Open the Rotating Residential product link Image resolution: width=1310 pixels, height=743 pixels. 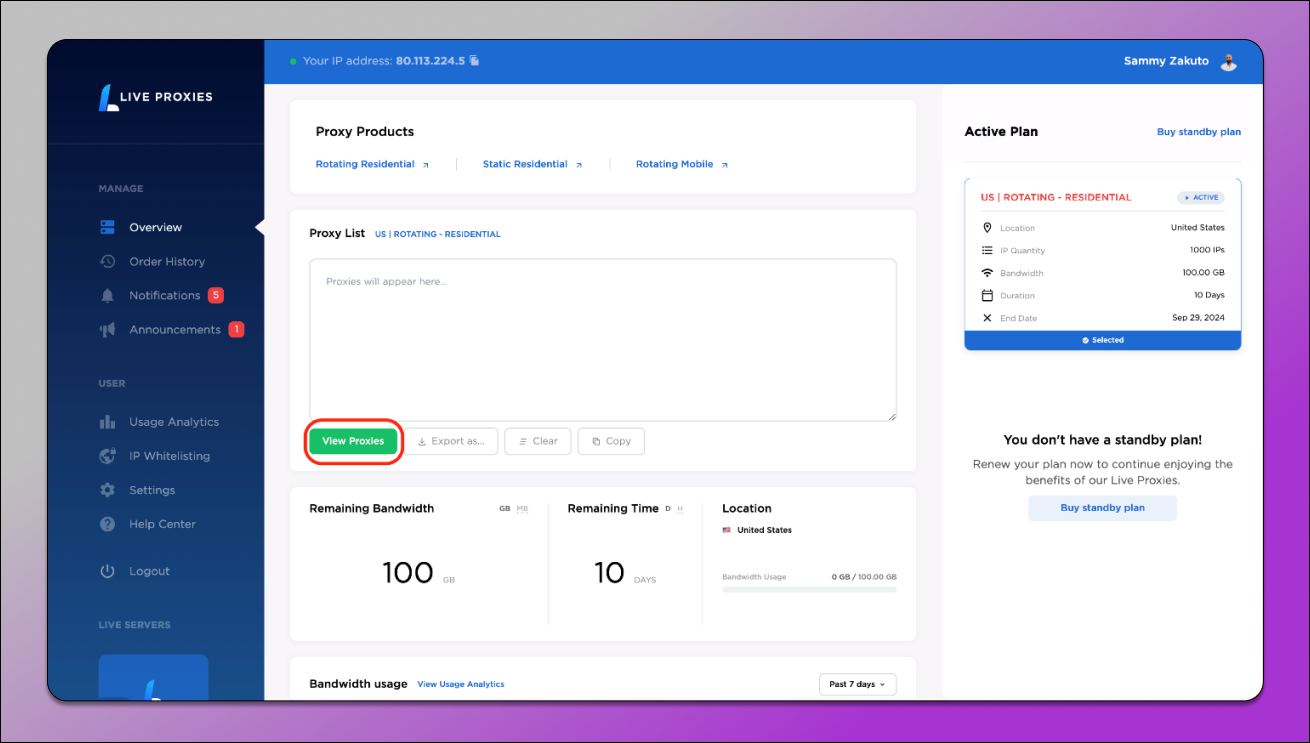pos(365,164)
